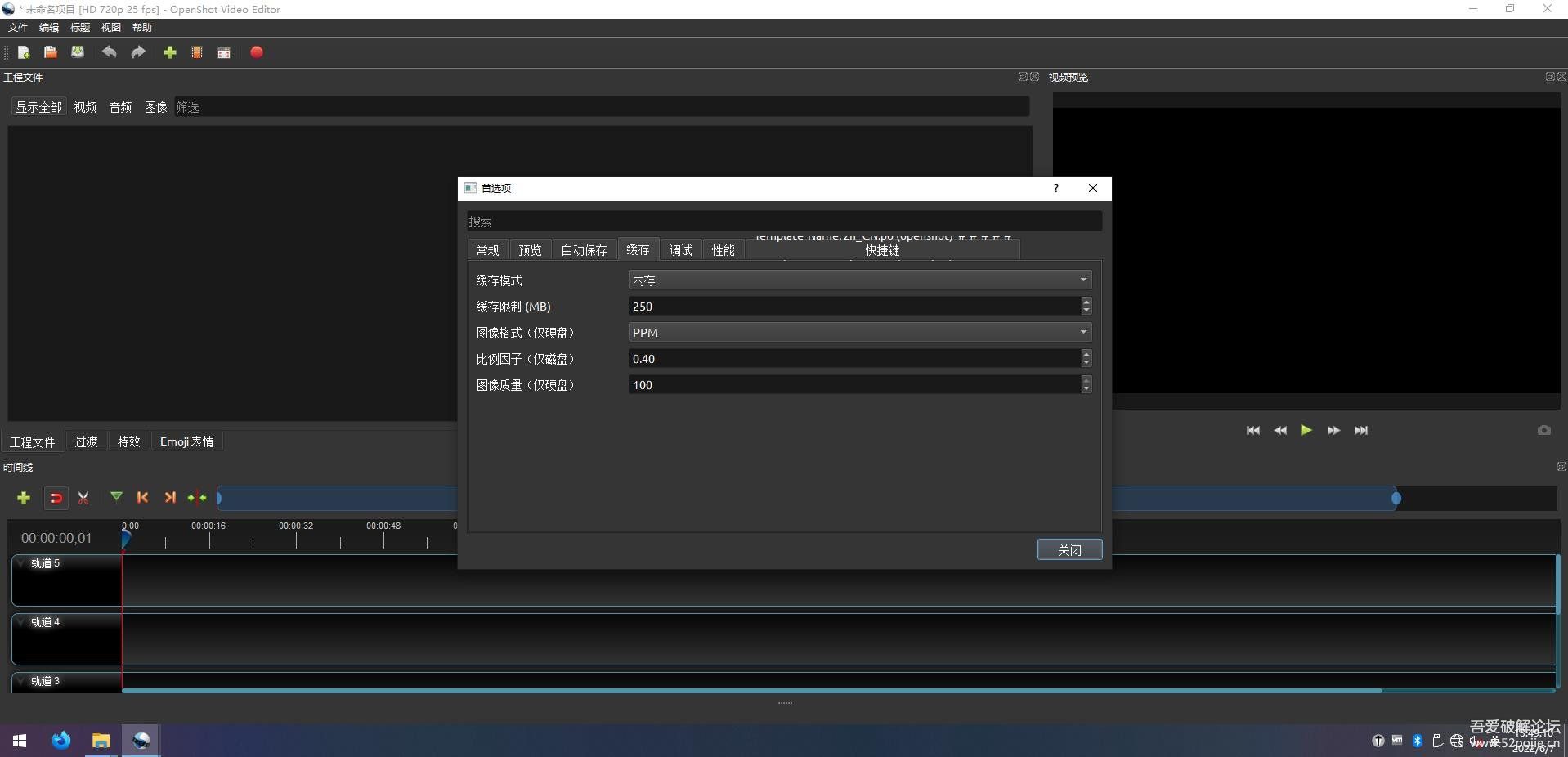Open the 图像格式 PPM dropdown
Screen dimensions: 1568x757
pyautogui.click(x=859, y=333)
